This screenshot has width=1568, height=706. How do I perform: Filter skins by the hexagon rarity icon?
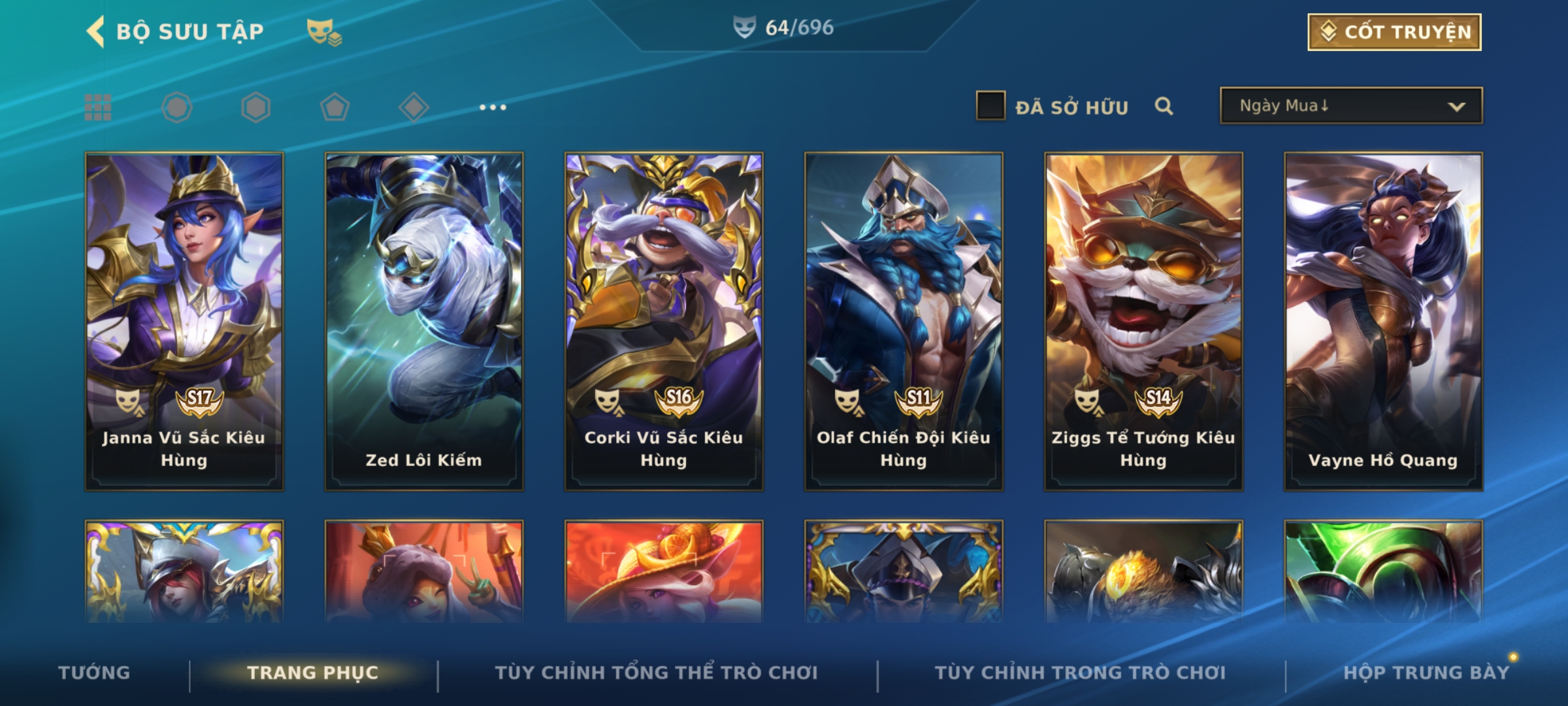pos(255,107)
